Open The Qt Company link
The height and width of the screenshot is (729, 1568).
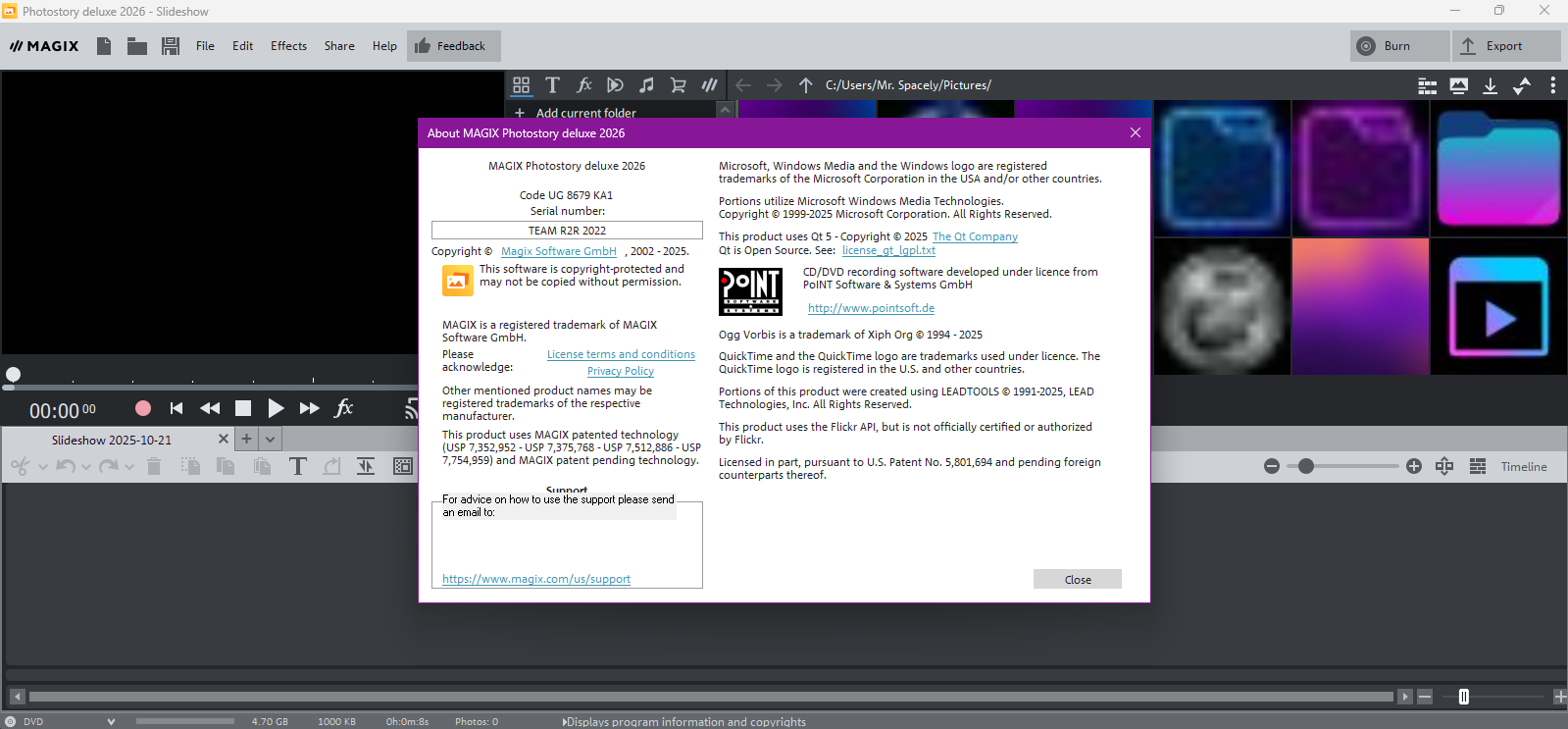click(x=975, y=236)
